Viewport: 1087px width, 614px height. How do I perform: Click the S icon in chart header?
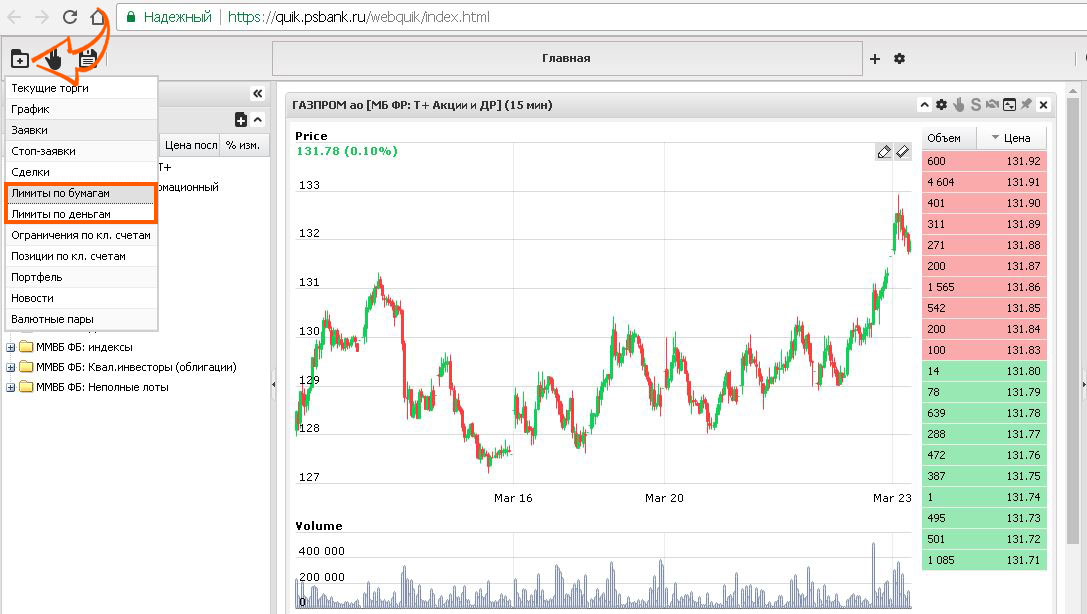(975, 105)
